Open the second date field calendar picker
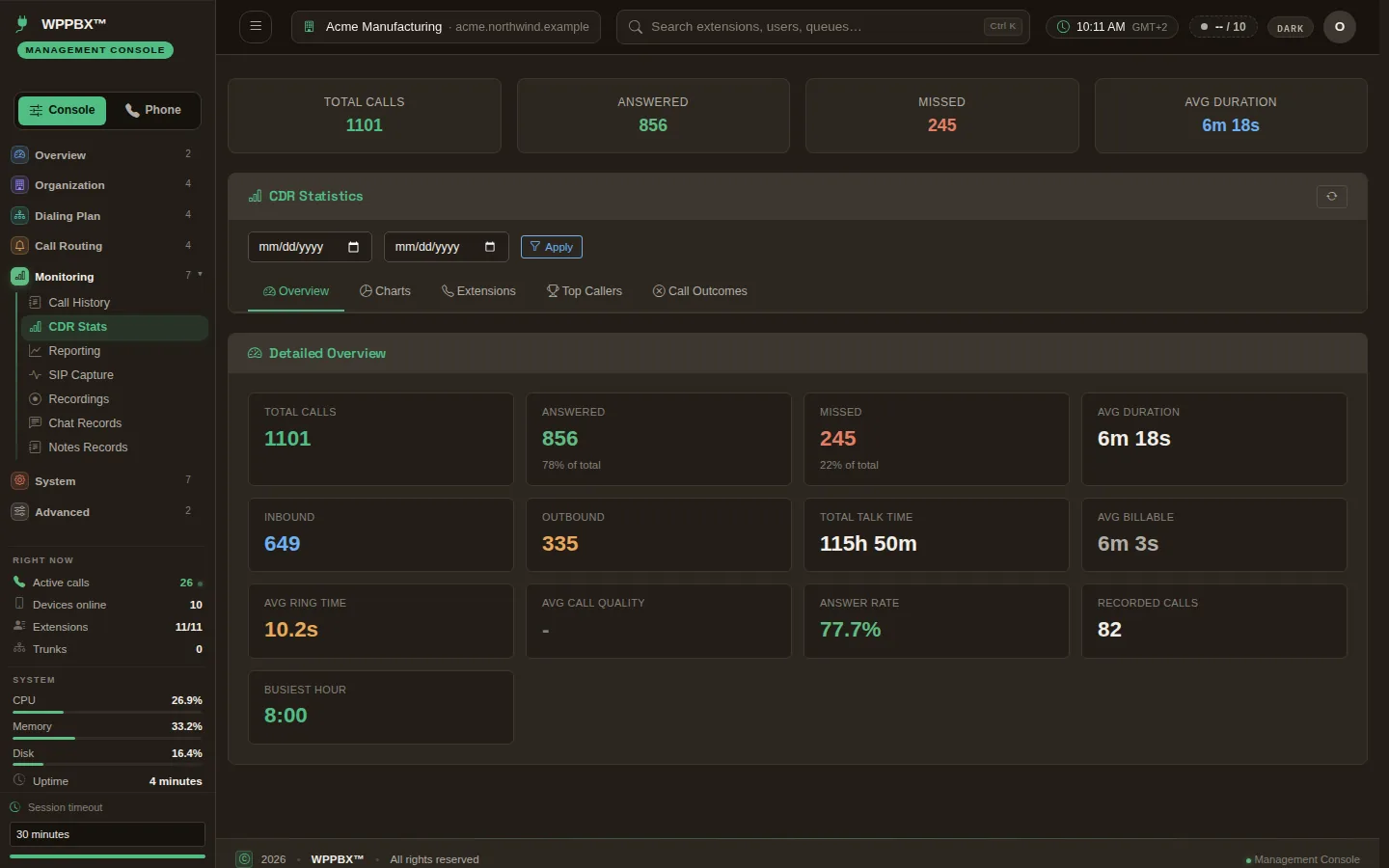The width and height of the screenshot is (1389, 868). (489, 247)
